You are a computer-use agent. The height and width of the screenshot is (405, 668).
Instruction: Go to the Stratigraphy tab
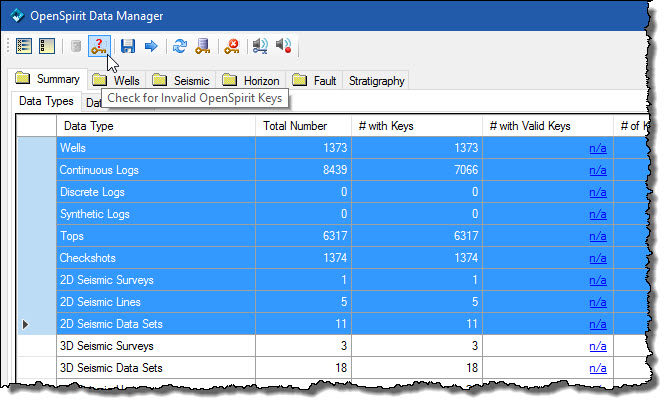(x=376, y=80)
